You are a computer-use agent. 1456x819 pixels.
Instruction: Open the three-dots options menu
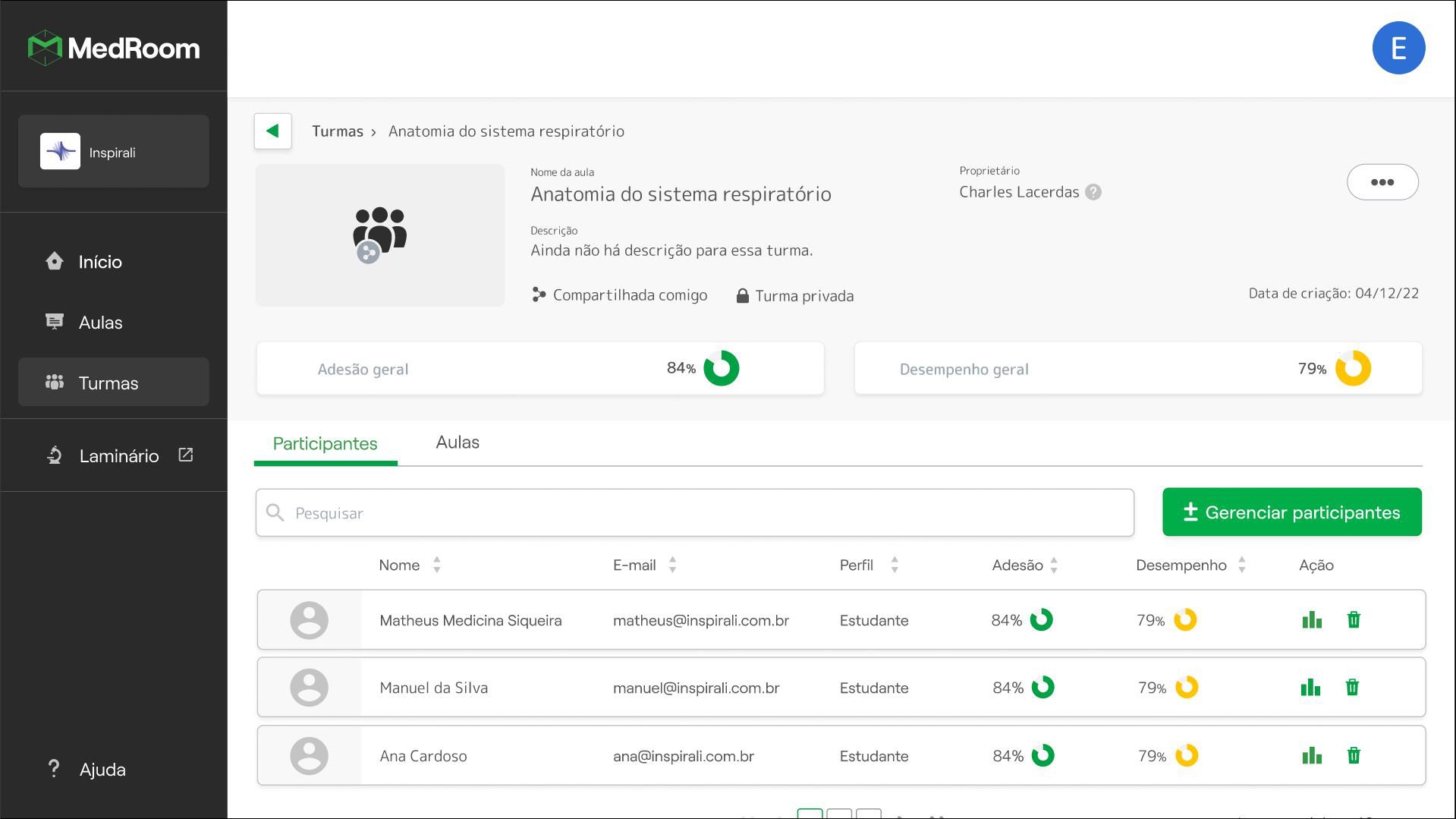click(1382, 182)
